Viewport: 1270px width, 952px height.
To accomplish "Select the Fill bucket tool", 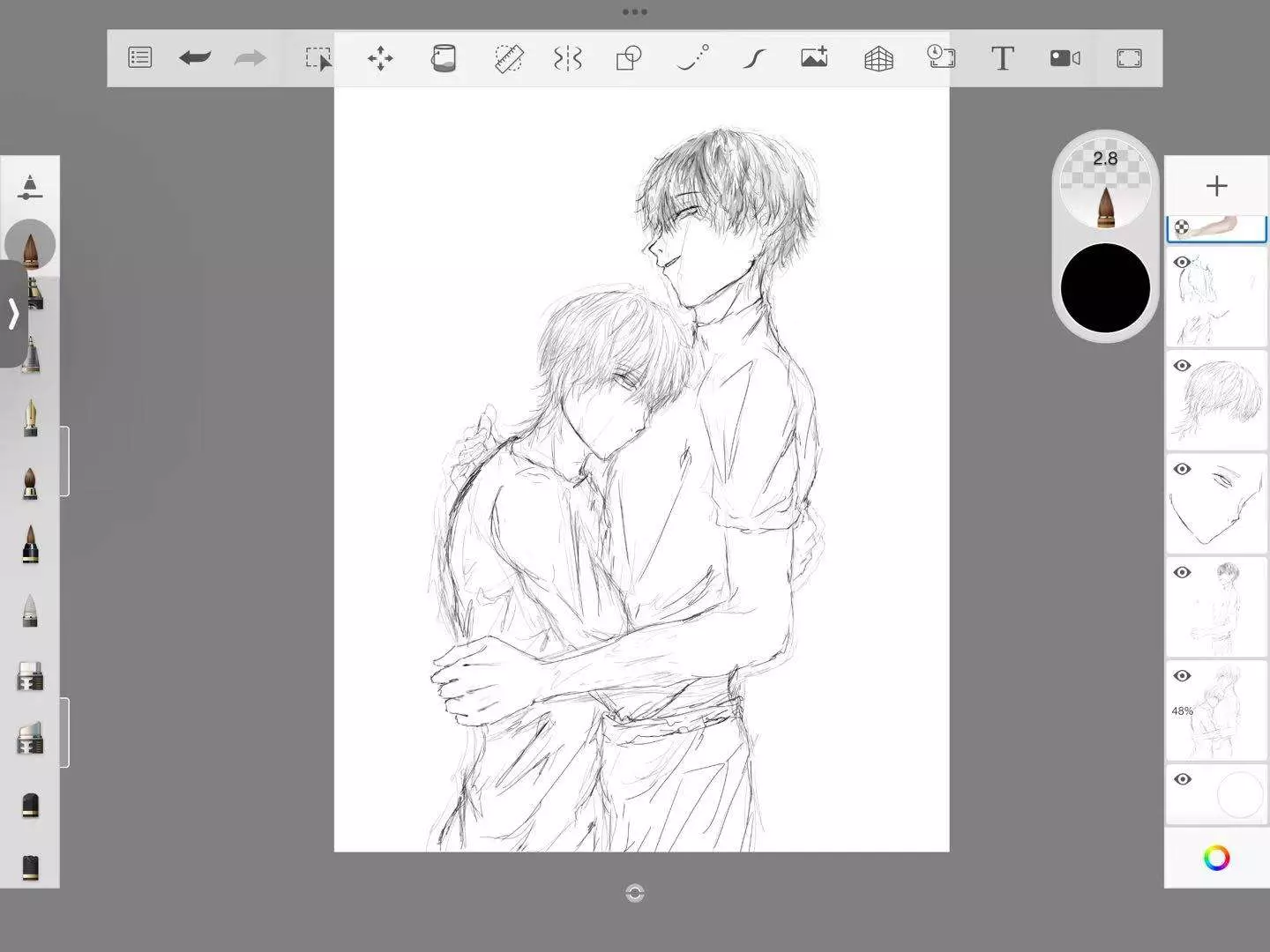I will click(444, 59).
